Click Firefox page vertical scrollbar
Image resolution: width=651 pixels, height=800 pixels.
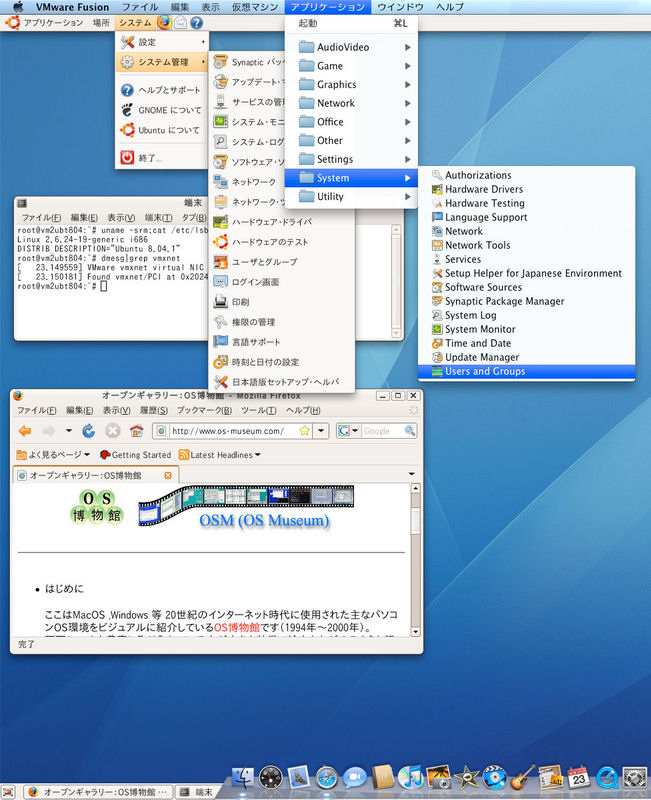(415, 560)
